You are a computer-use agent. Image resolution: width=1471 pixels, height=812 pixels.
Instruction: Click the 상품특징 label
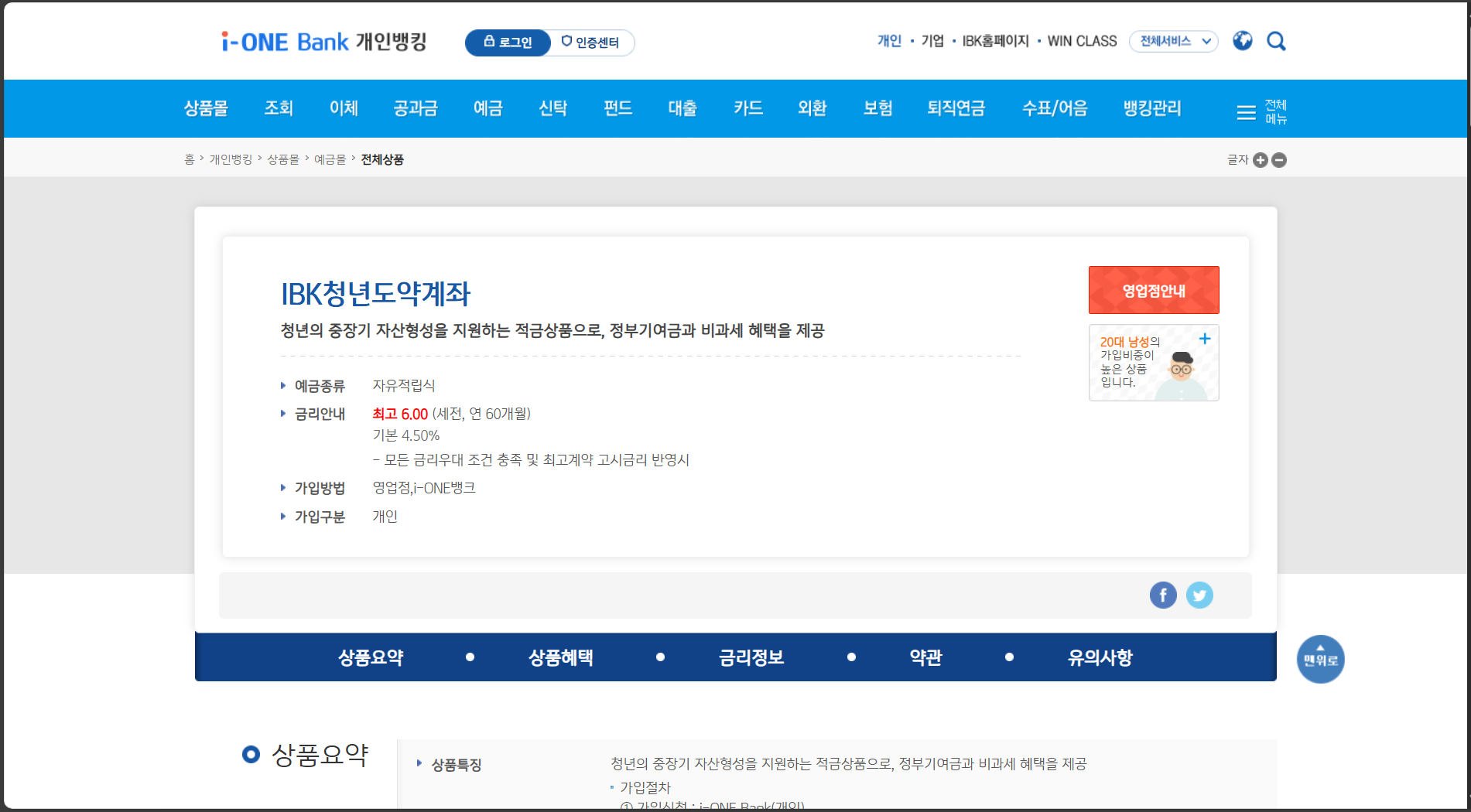[456, 765]
